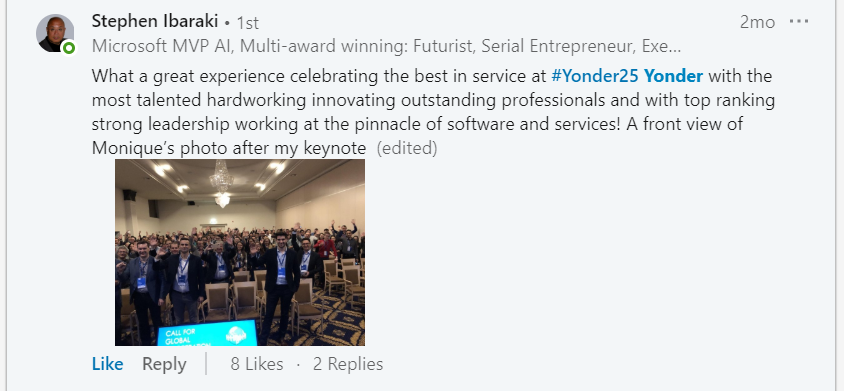Image resolution: width=844 pixels, height=391 pixels.
Task: Click the 1st degree connection label
Action: [x=248, y=23]
